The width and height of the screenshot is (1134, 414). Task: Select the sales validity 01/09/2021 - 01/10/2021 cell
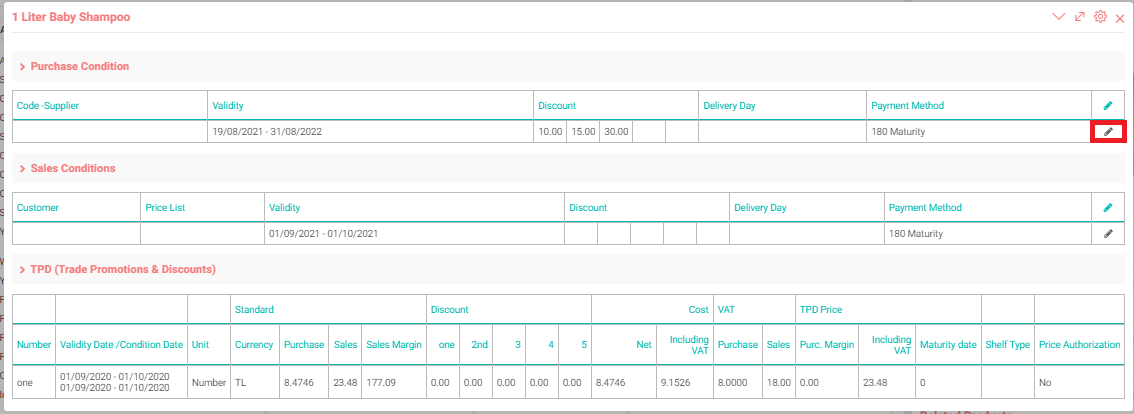(324, 233)
